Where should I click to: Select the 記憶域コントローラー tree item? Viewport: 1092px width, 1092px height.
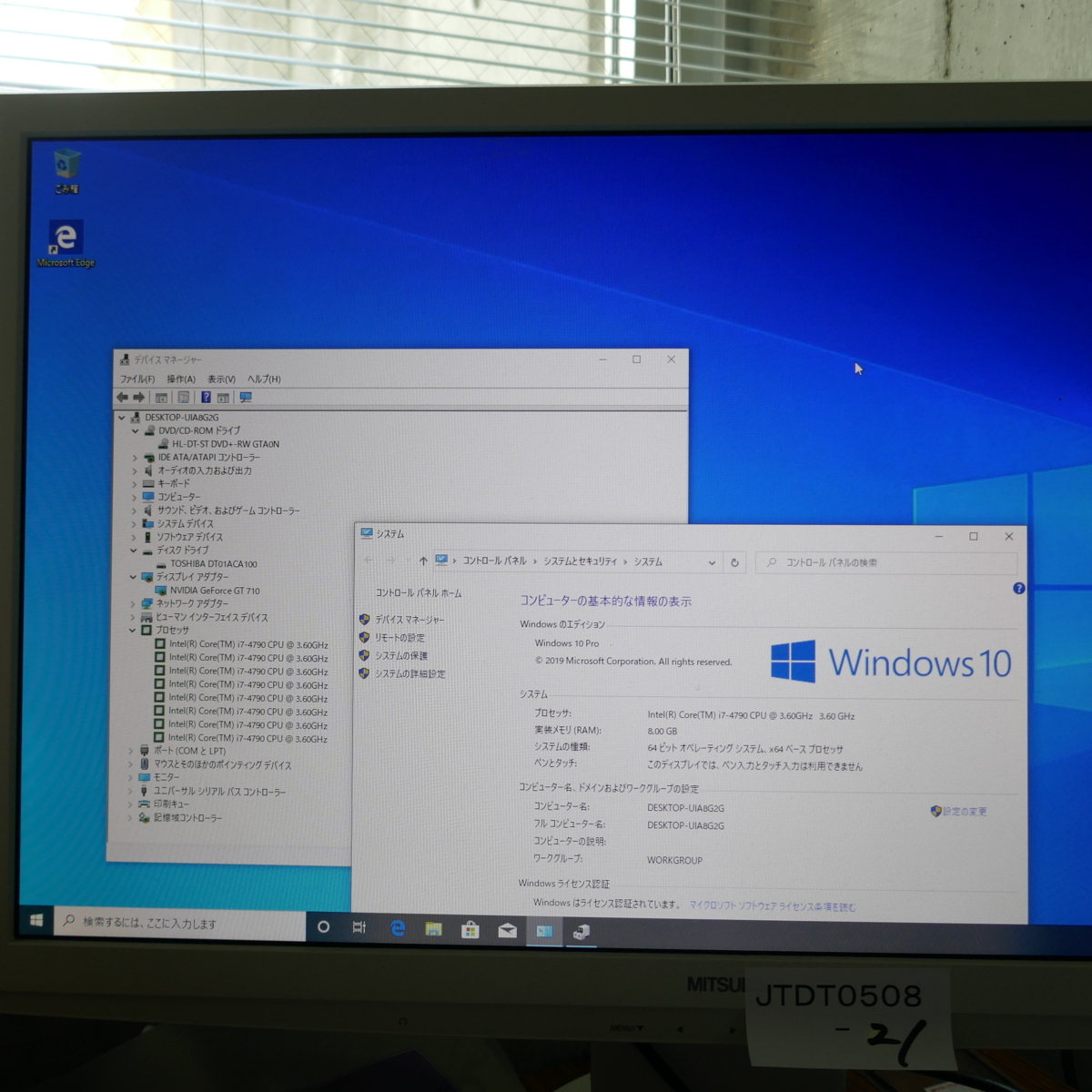coord(187,818)
